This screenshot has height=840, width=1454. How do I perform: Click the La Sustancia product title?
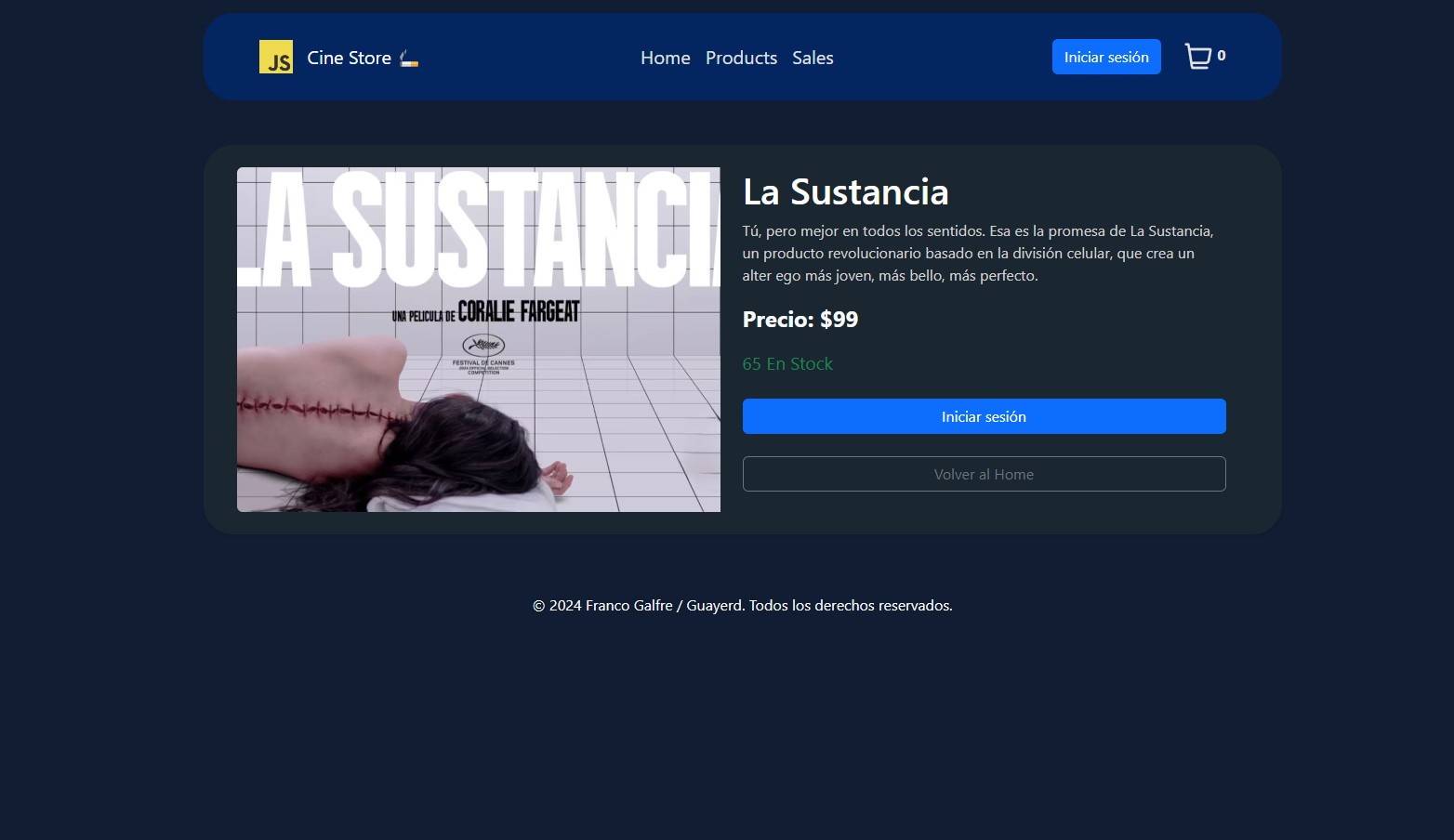pos(846,192)
